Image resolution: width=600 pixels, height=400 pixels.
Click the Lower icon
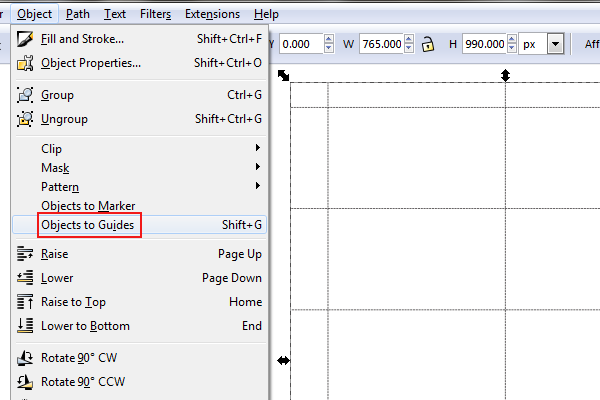click(25, 278)
